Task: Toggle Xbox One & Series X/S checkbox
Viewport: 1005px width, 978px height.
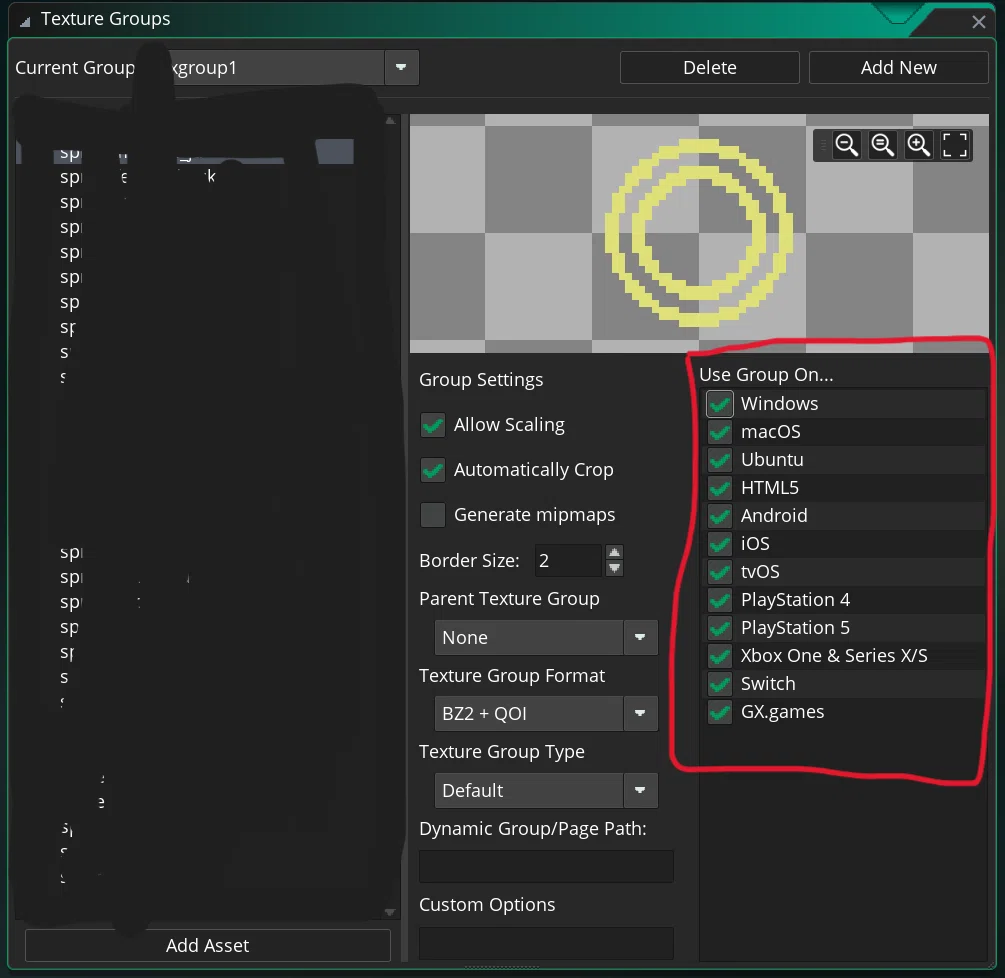Action: (719, 656)
